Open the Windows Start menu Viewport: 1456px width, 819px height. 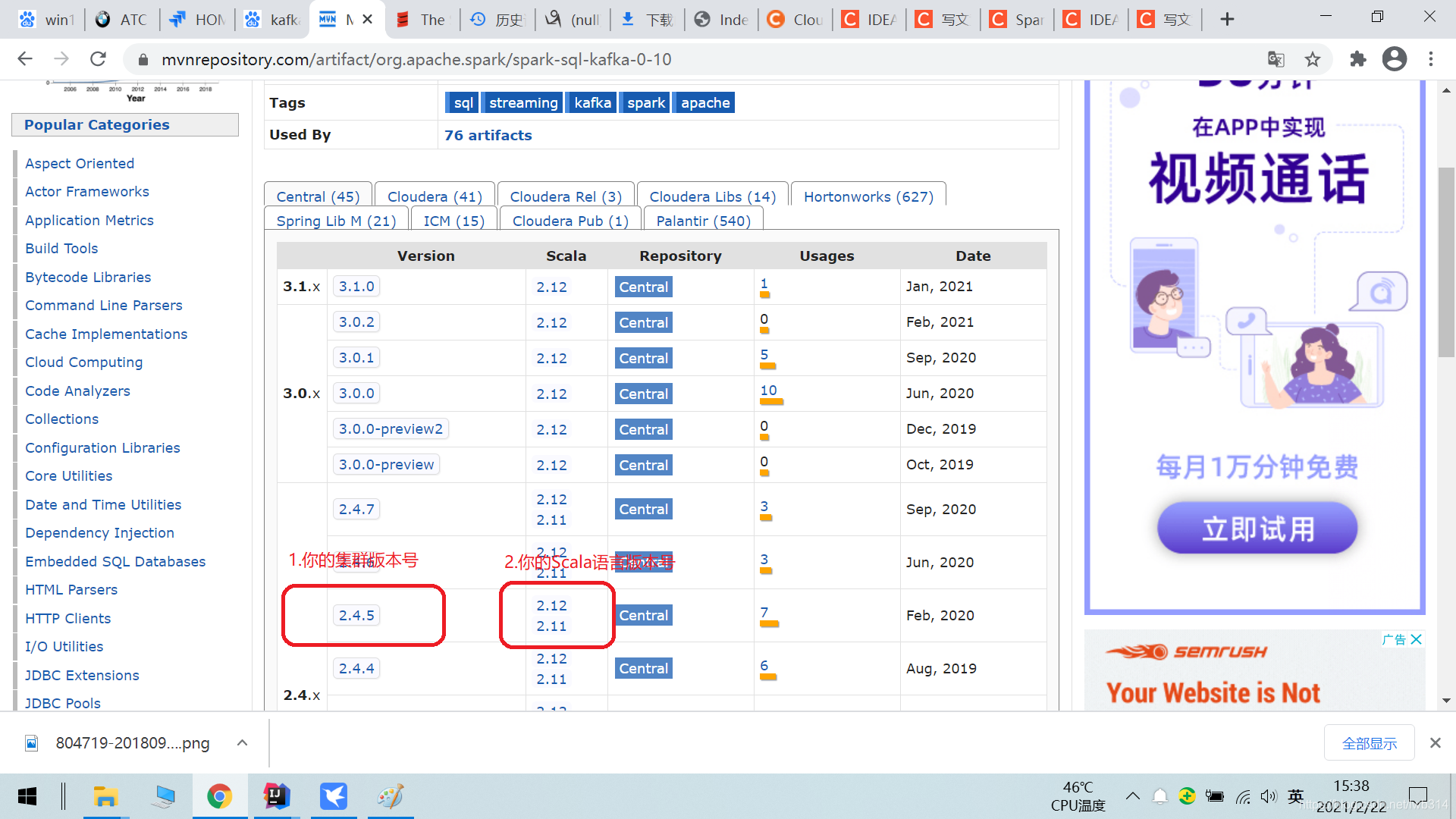click(27, 796)
